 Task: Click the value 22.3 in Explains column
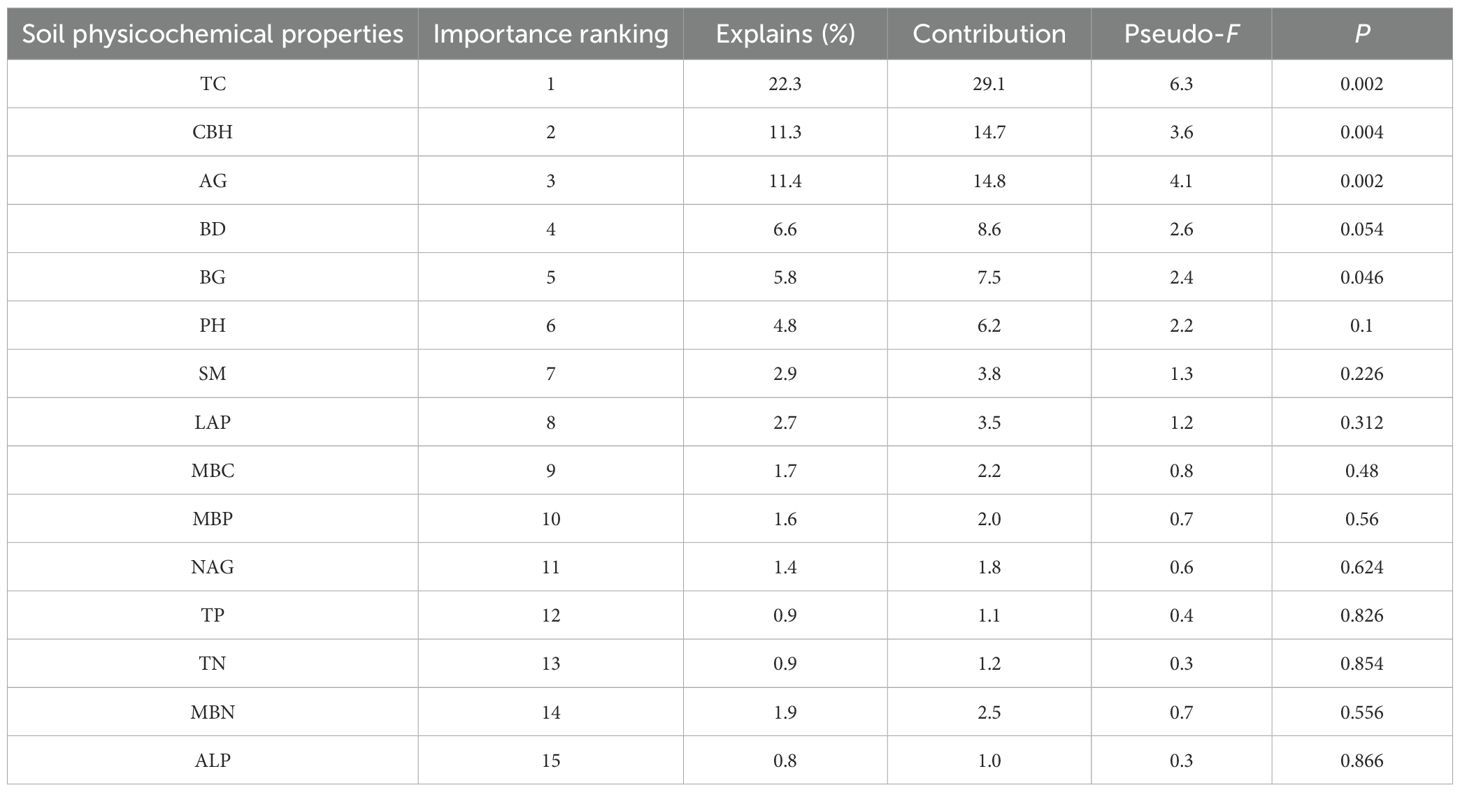(x=785, y=84)
